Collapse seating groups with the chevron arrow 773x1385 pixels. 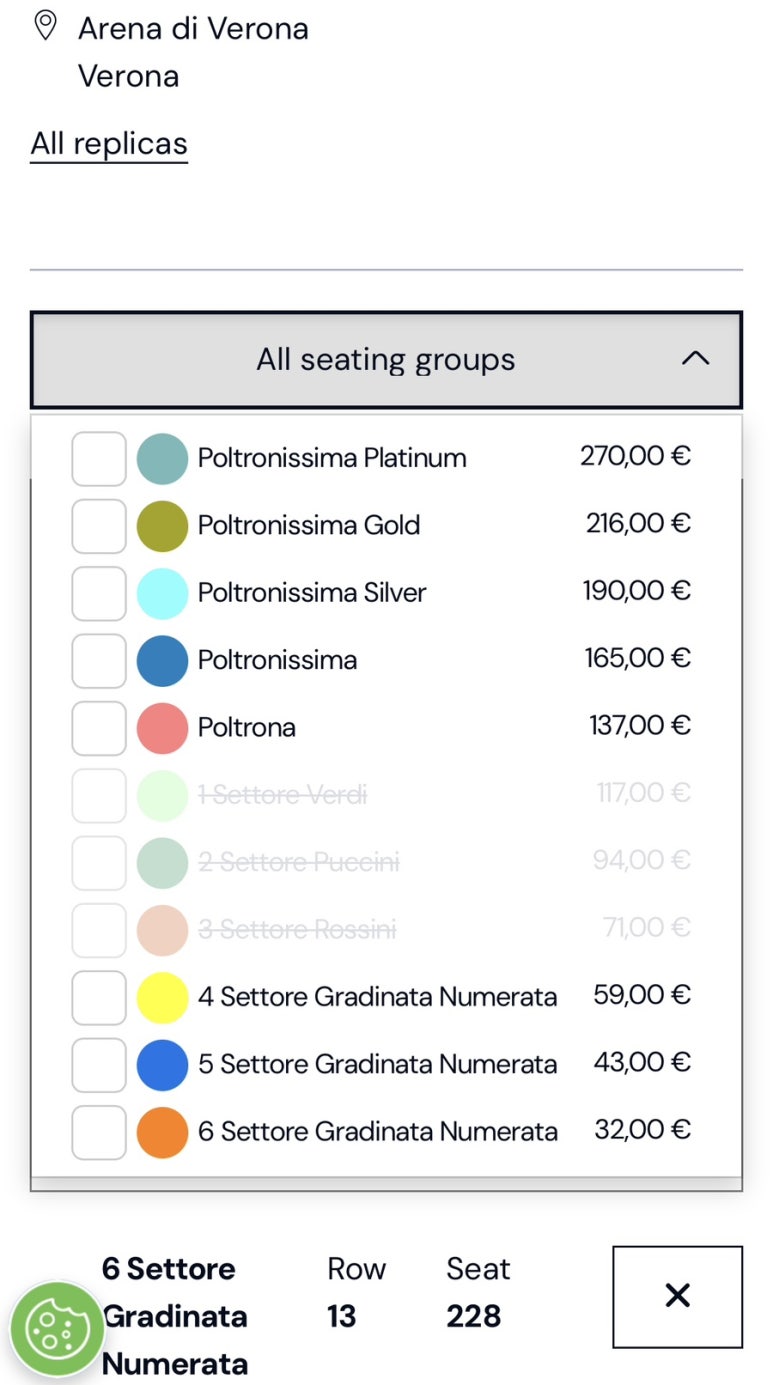coord(695,359)
